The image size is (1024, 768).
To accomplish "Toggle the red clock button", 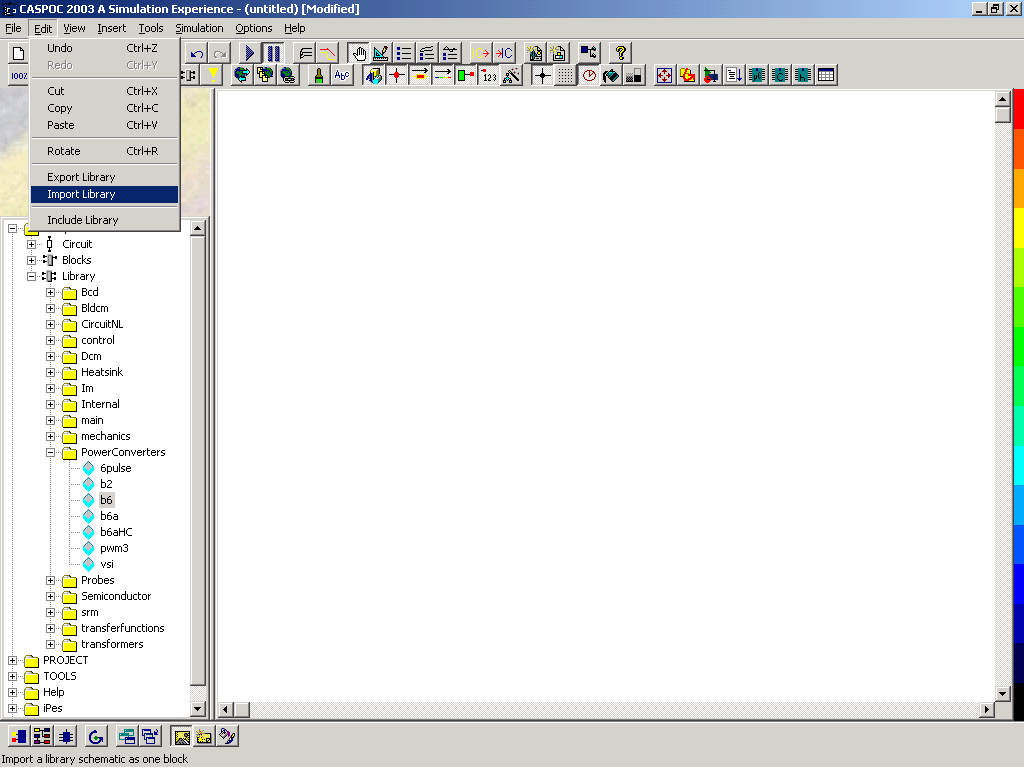I will (588, 75).
